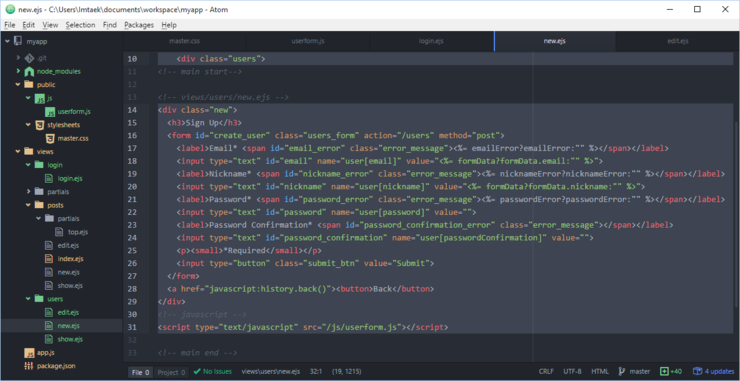Click the node_modules folder icon
Screen dimensions: 740x381
(x=29, y=71)
